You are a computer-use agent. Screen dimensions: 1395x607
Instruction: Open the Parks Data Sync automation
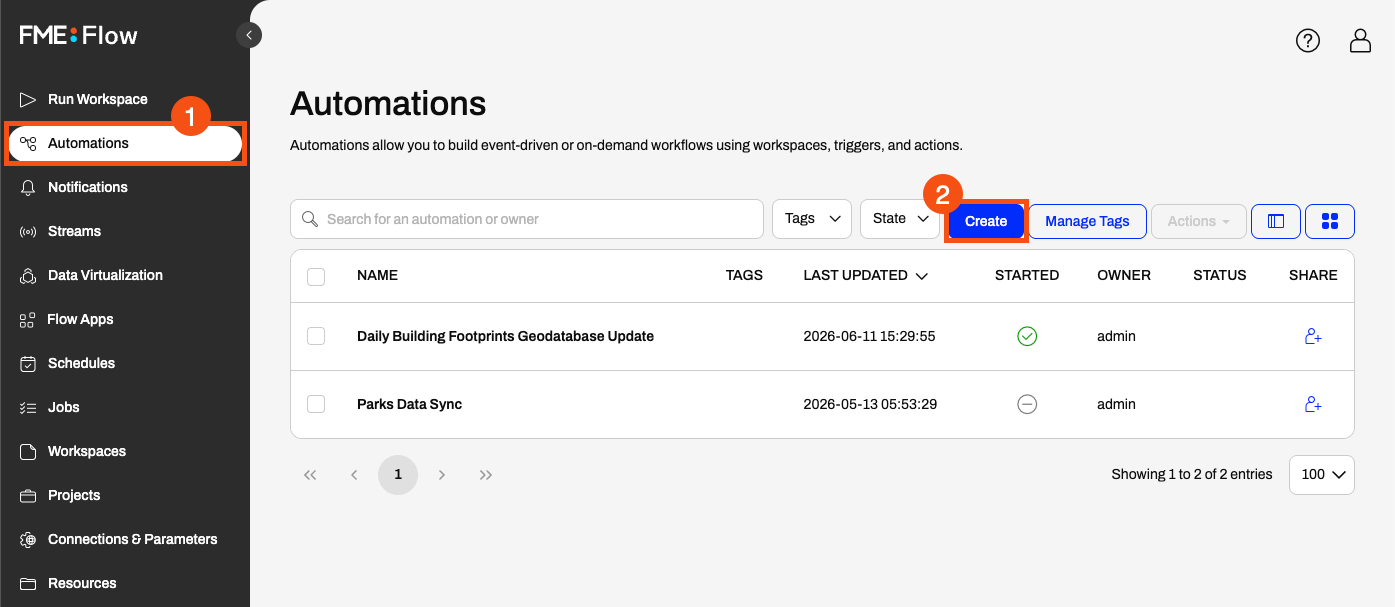(x=409, y=404)
